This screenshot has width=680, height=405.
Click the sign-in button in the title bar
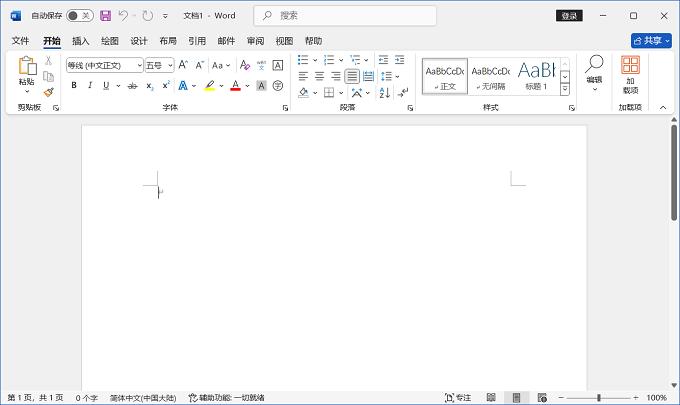pyautogui.click(x=569, y=16)
